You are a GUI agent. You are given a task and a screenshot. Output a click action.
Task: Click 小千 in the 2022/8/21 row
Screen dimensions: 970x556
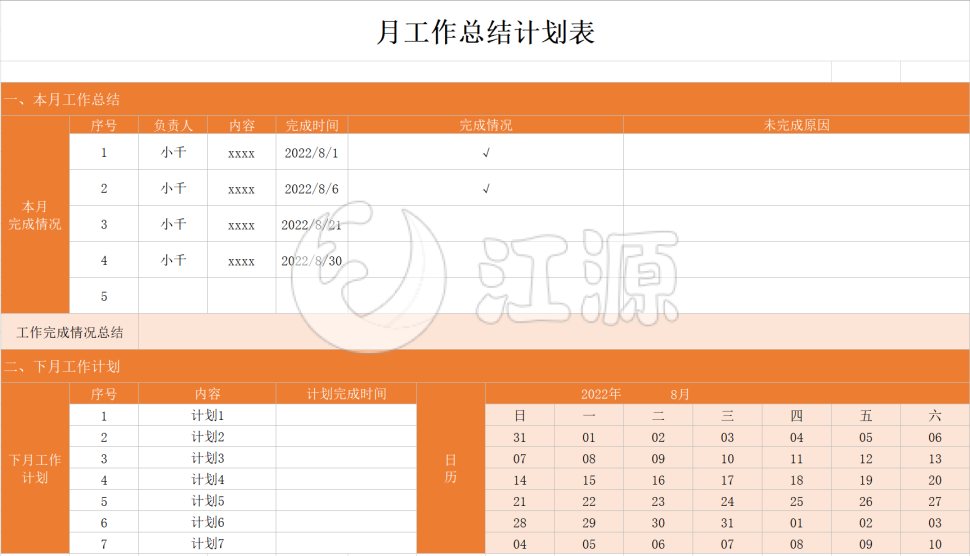point(173,225)
